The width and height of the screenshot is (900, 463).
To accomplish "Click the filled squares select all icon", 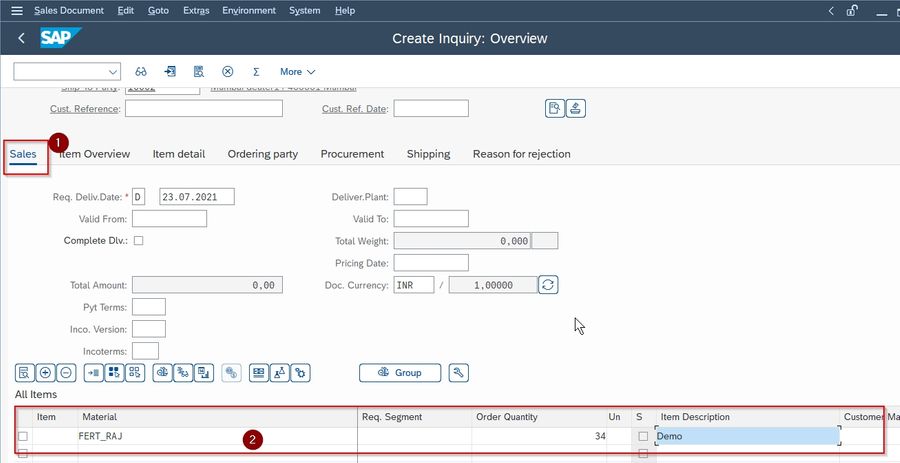I will 114,373.
